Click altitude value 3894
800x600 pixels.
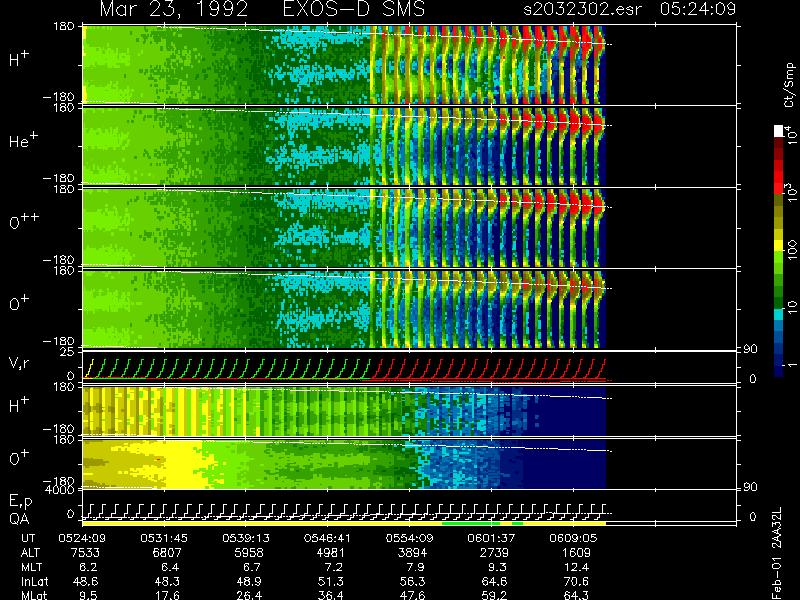click(x=412, y=553)
